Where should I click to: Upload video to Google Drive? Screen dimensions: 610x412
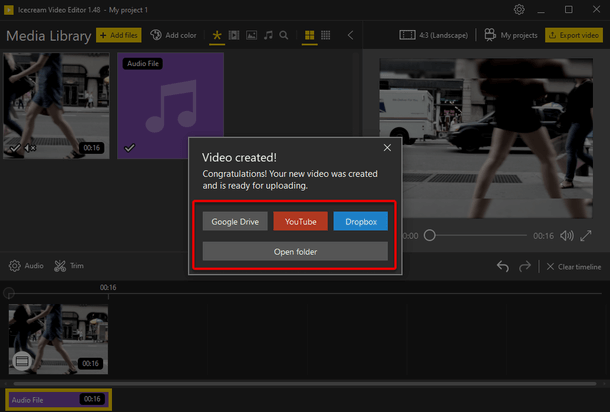pos(235,221)
